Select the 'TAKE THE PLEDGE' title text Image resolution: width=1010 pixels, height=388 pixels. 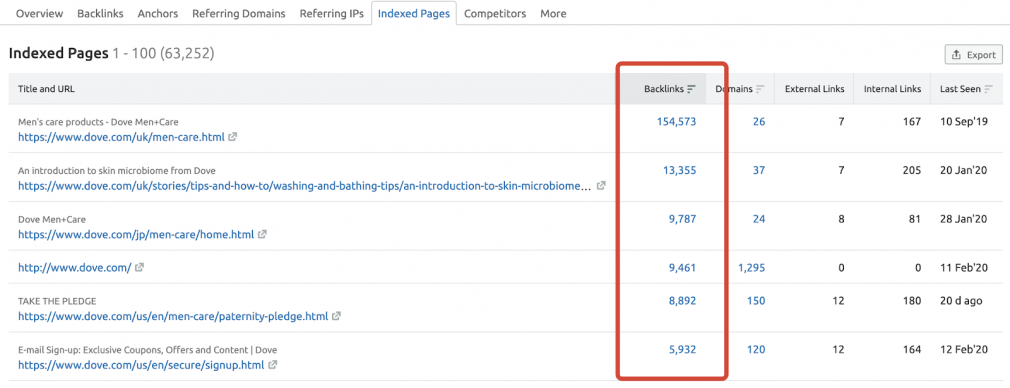(x=57, y=301)
